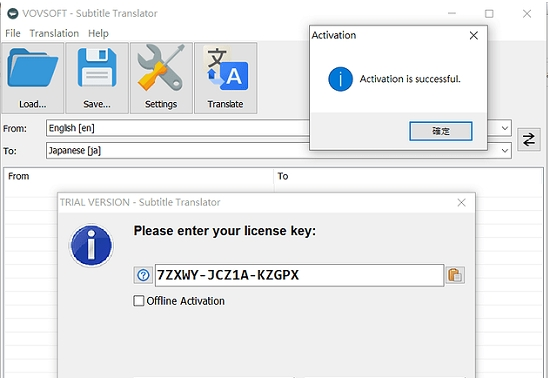This screenshot has height=378, width=548.
Task: Confirm the Activation dialog with 確定 button
Action: (x=441, y=131)
